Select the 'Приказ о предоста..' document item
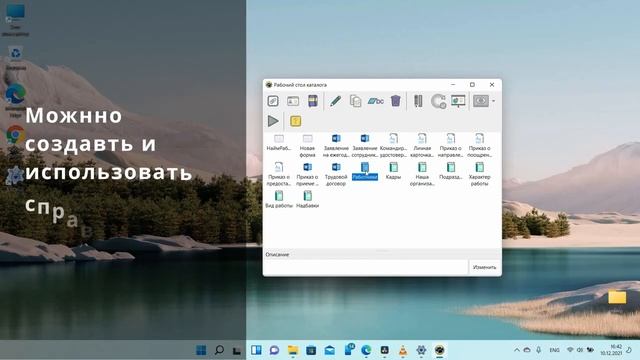Screen dimensions: 640x360 (x=279, y=174)
